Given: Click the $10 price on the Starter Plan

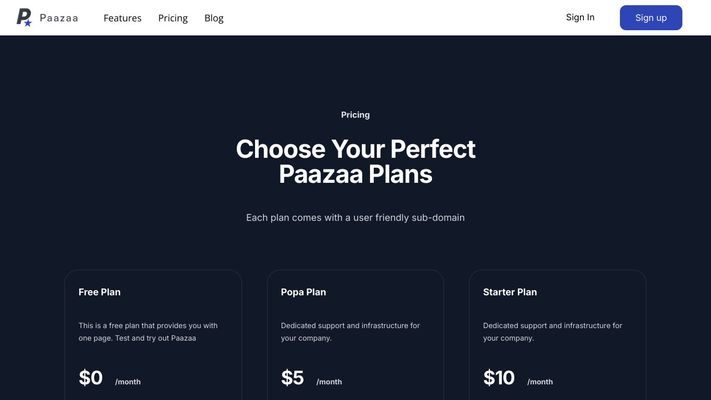Looking at the screenshot, I should (498, 378).
